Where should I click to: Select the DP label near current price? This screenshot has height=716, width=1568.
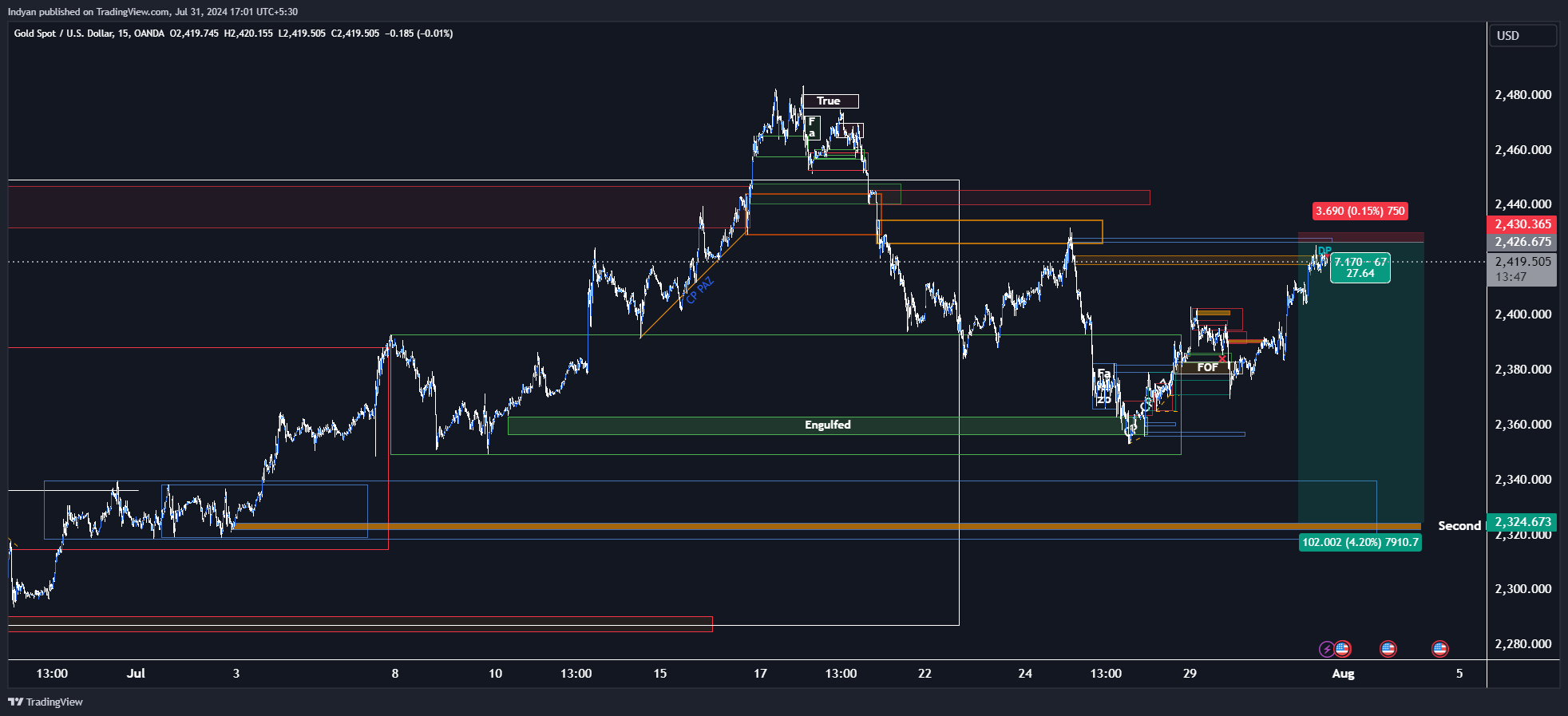click(1324, 251)
